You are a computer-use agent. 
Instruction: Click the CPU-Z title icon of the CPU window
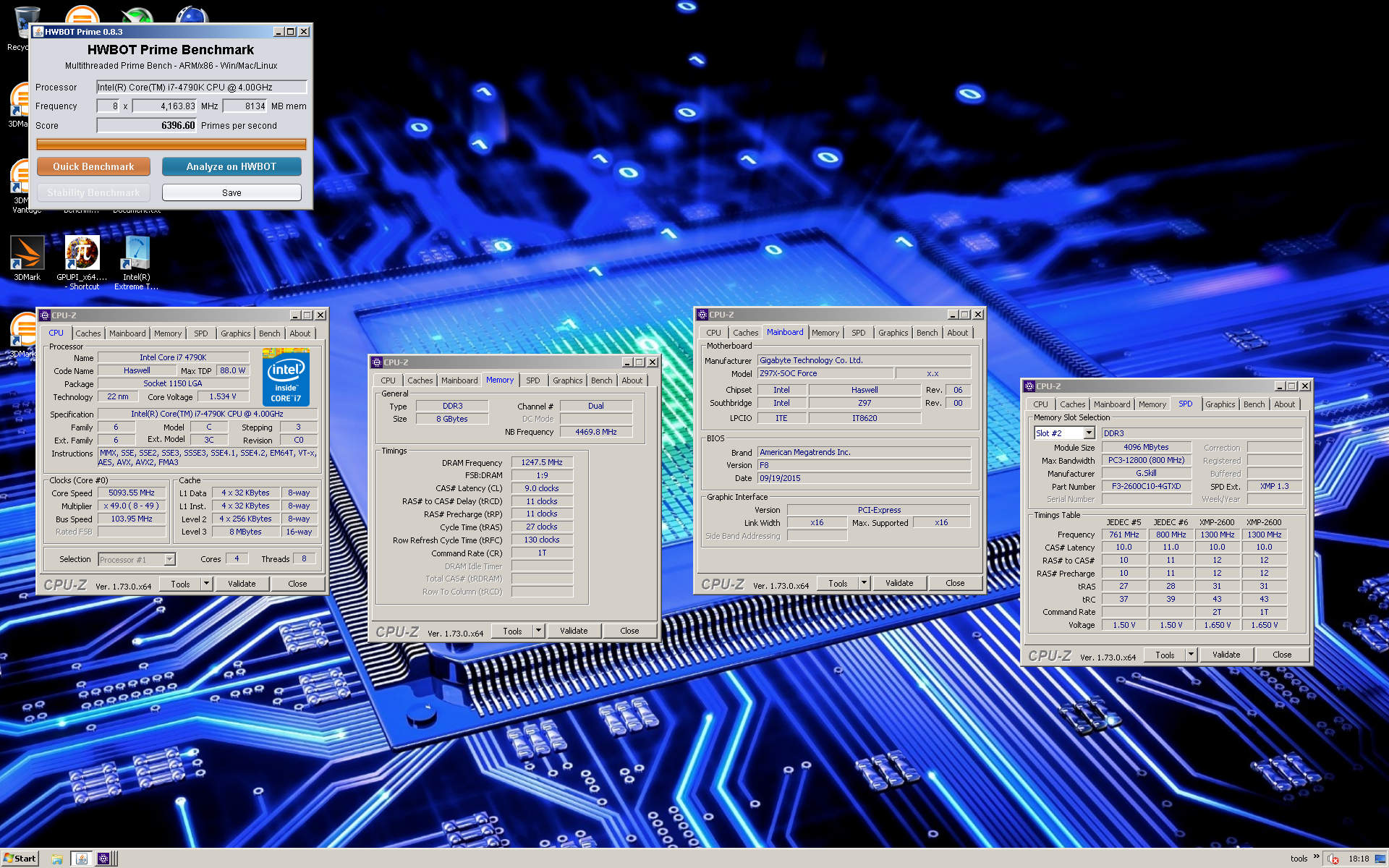tap(45, 315)
